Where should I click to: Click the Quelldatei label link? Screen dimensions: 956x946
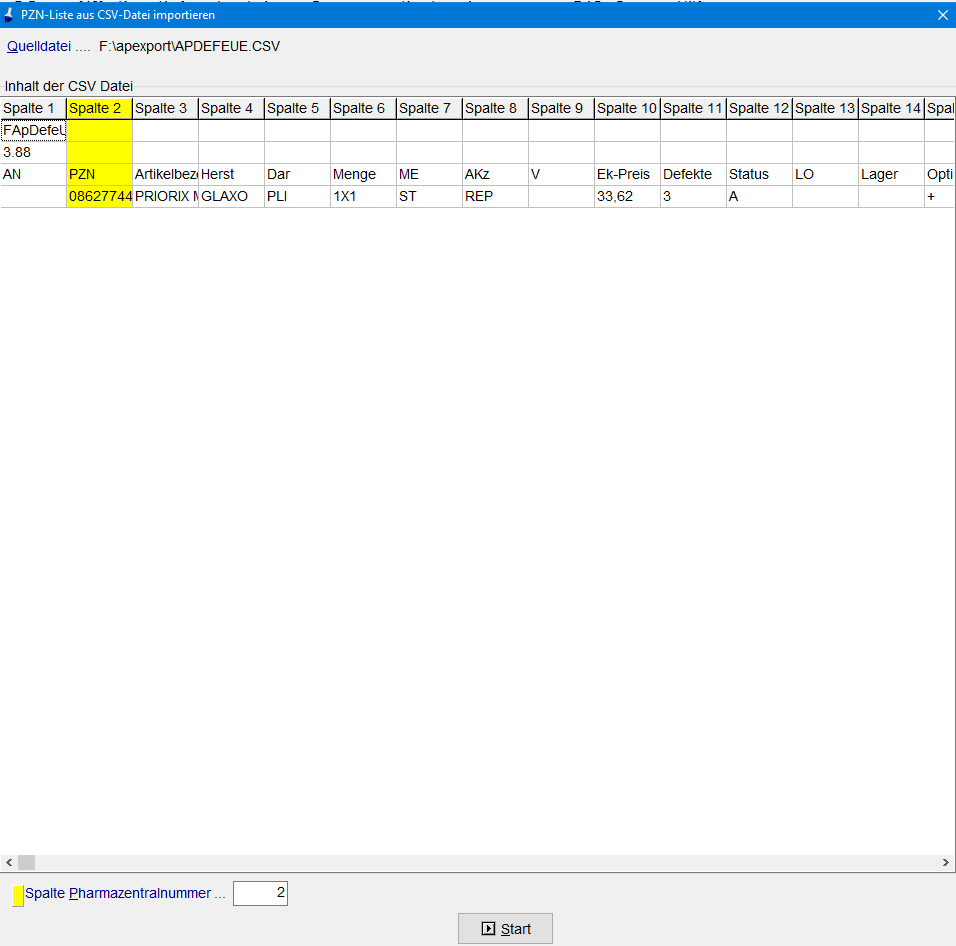click(39, 46)
